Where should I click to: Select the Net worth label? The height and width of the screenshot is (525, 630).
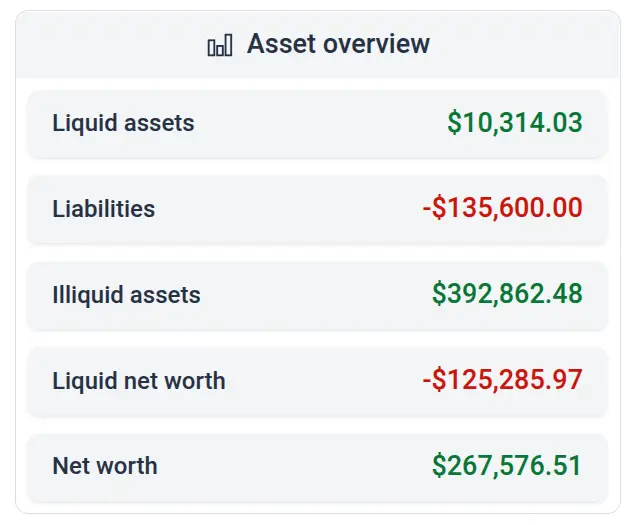pyautogui.click(x=104, y=466)
